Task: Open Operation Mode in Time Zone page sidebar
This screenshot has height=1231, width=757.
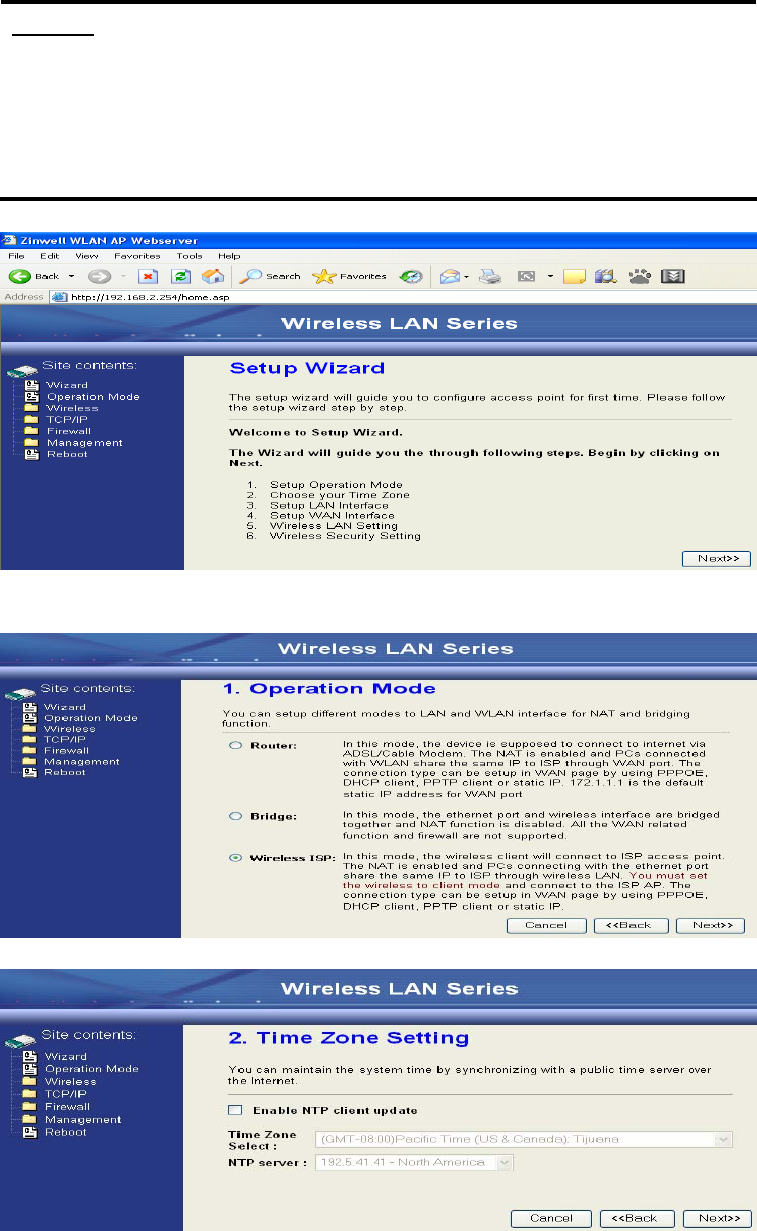Action: 92,1069
